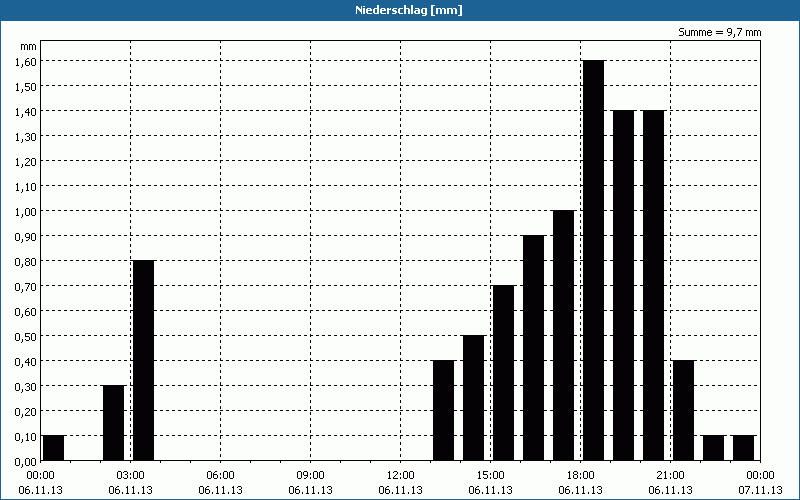
Task: Click the 21:00 time label
Action: click(x=670, y=476)
